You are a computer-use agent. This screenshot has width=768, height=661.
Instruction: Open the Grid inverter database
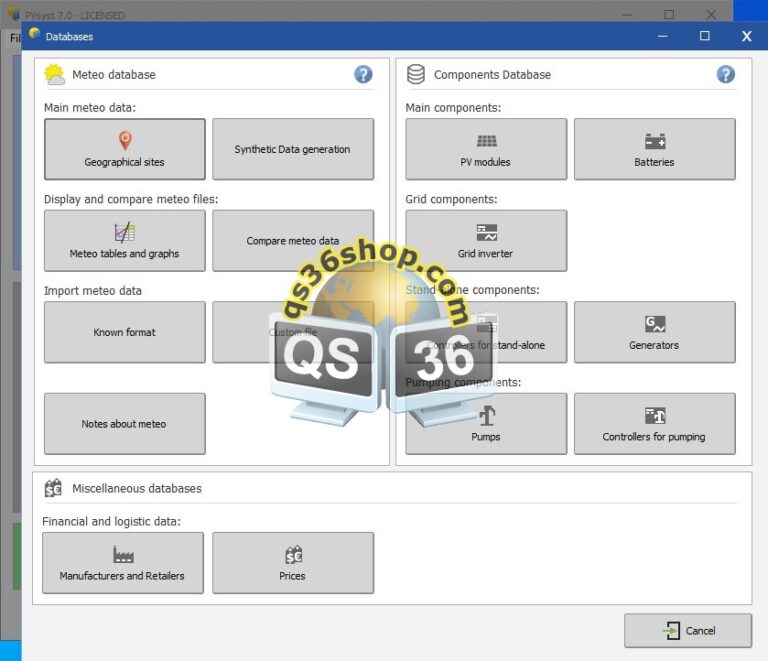tap(486, 240)
